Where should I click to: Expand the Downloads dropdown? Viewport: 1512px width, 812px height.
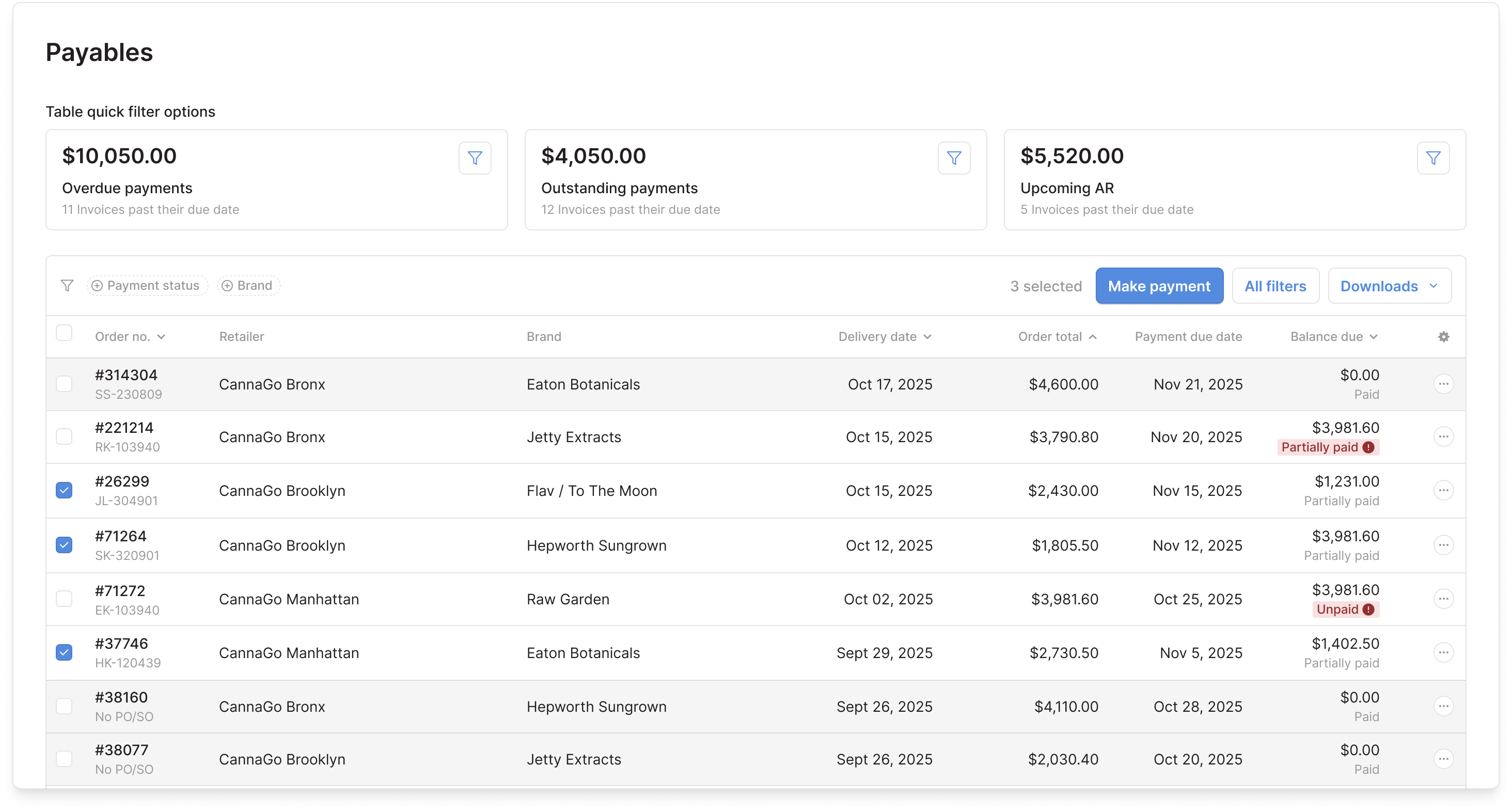click(1389, 286)
